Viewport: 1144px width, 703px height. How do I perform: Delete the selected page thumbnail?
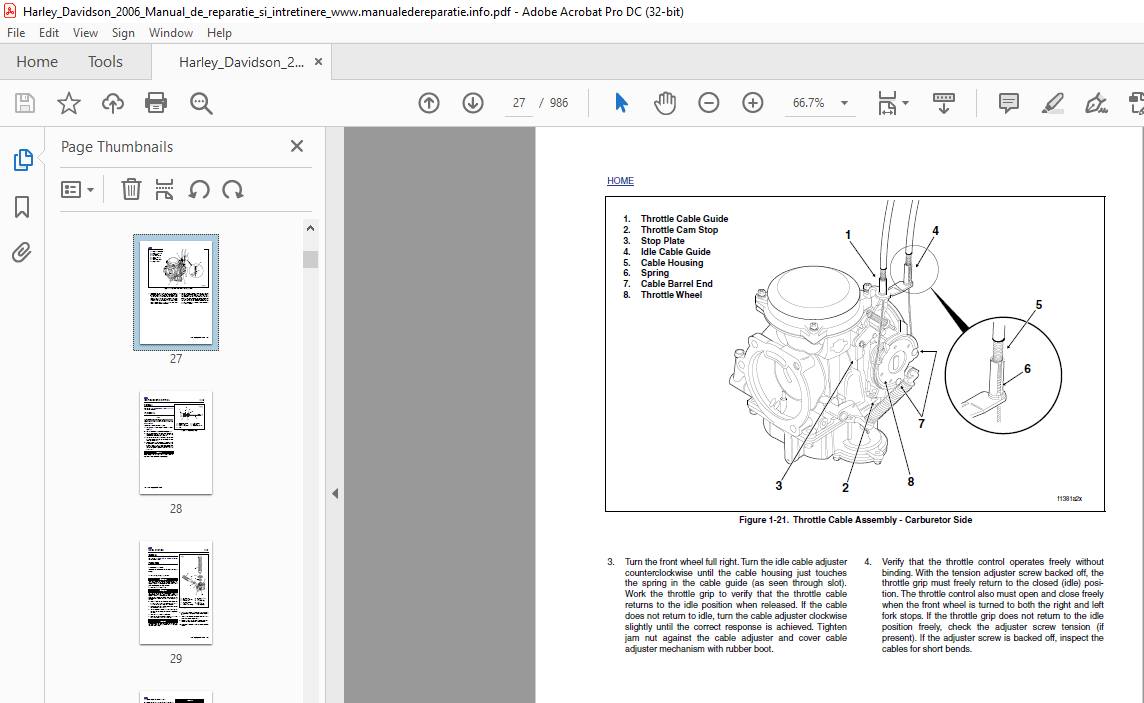point(131,189)
